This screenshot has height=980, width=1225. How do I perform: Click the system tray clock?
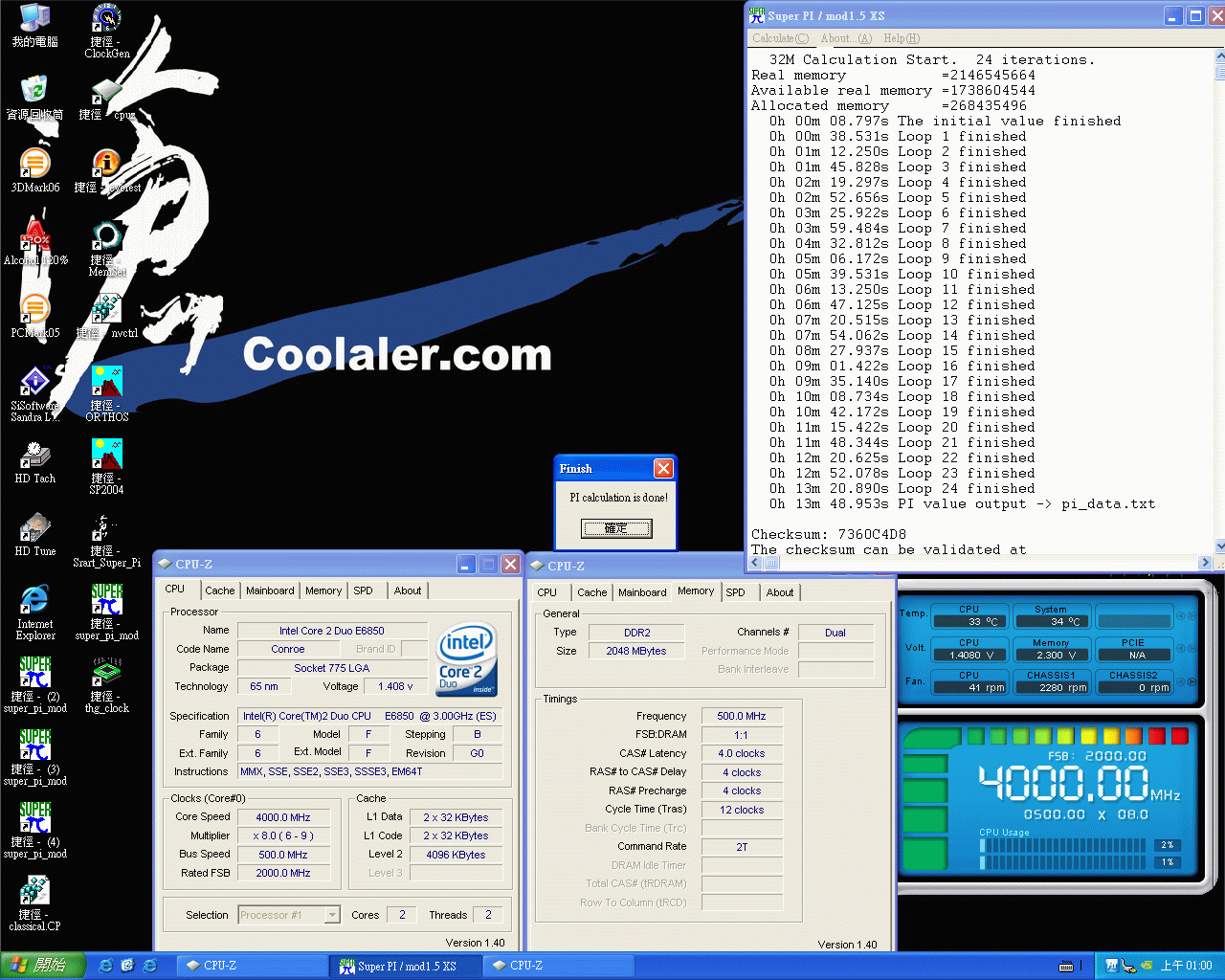coord(1186,966)
